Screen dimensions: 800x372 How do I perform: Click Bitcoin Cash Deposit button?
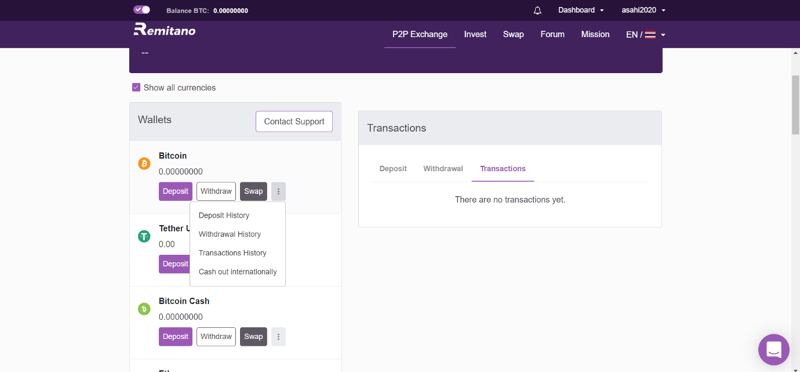176,337
